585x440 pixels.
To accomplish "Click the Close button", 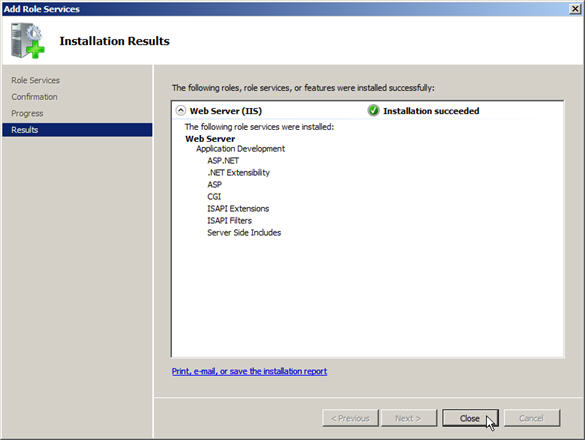I will [470, 418].
